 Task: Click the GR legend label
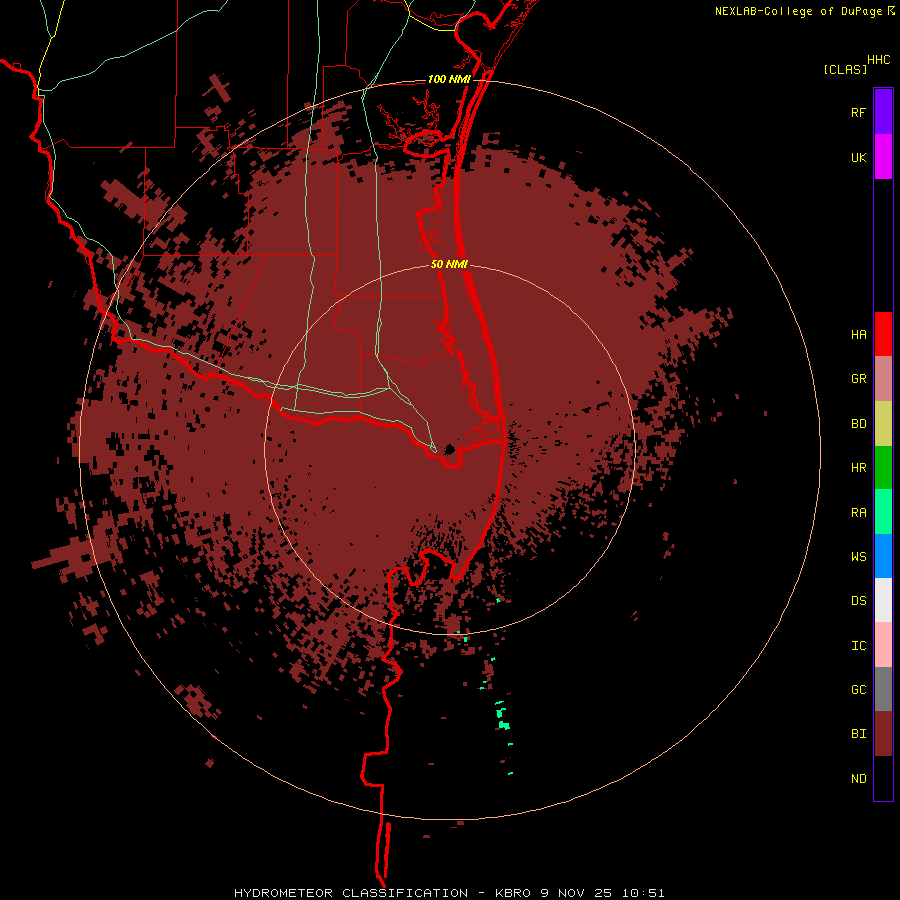click(x=858, y=379)
